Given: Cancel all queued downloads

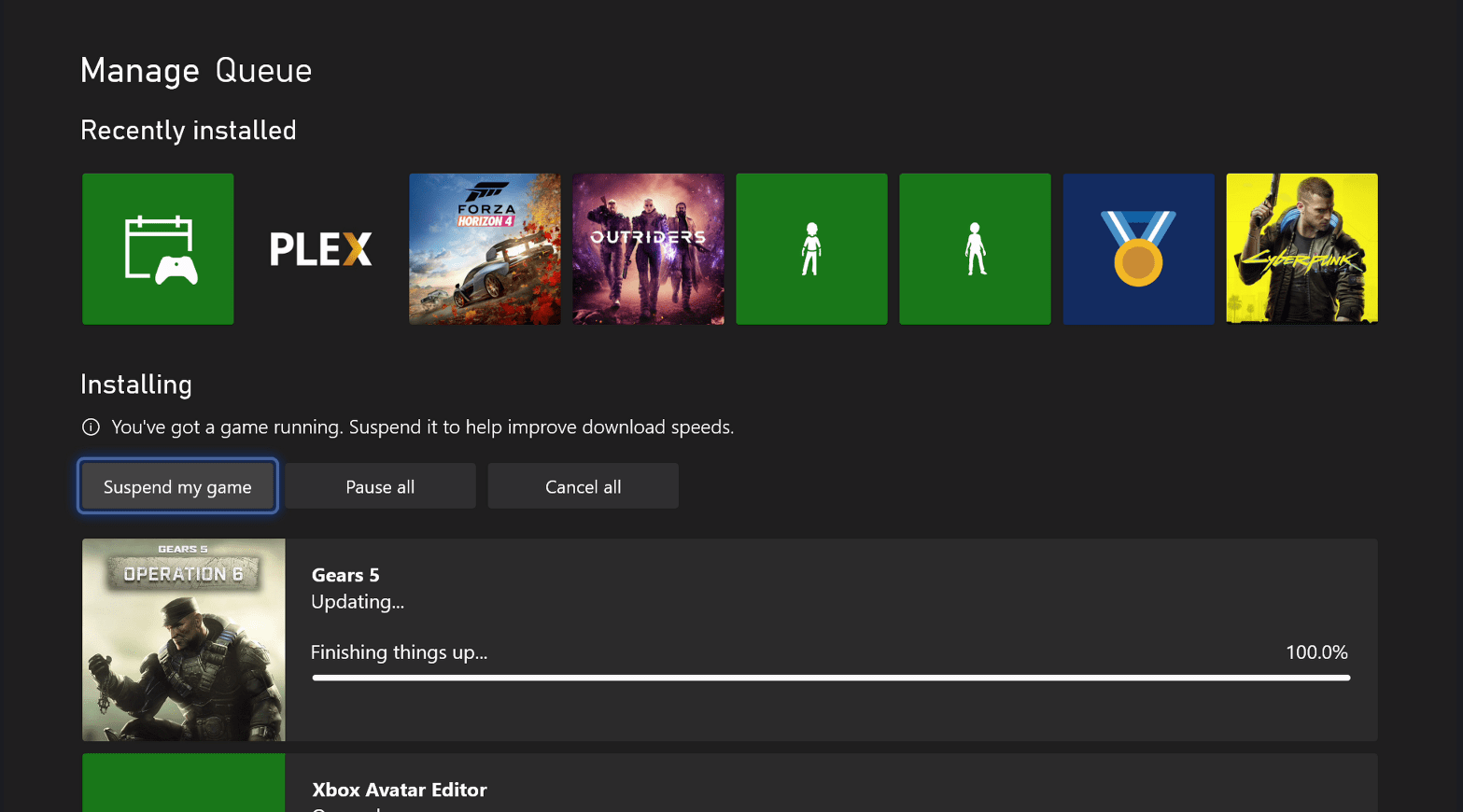Looking at the screenshot, I should click(x=583, y=485).
